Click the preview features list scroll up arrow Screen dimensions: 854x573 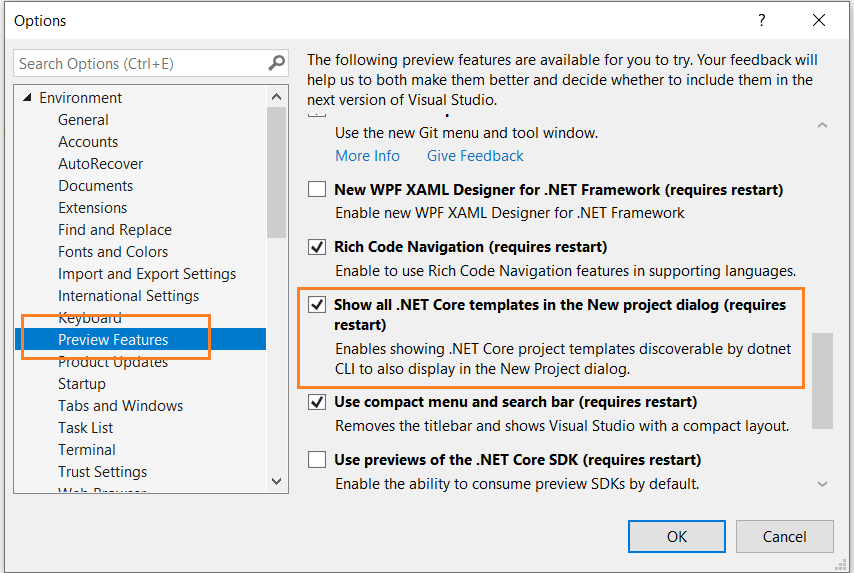point(822,125)
